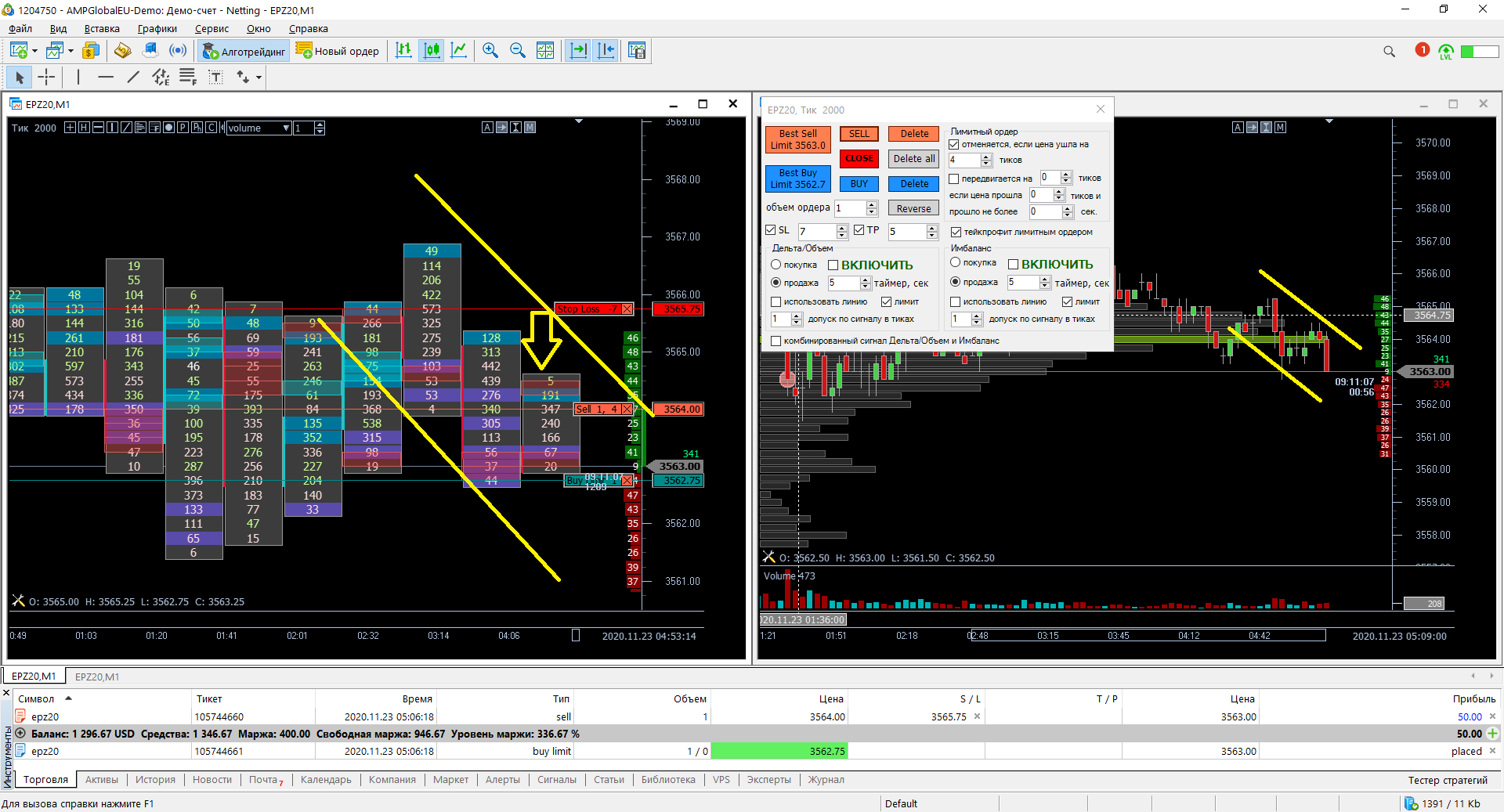
Task: Toggle 'отменяется, если цена ушла на' checkbox
Action: pyautogui.click(x=954, y=145)
